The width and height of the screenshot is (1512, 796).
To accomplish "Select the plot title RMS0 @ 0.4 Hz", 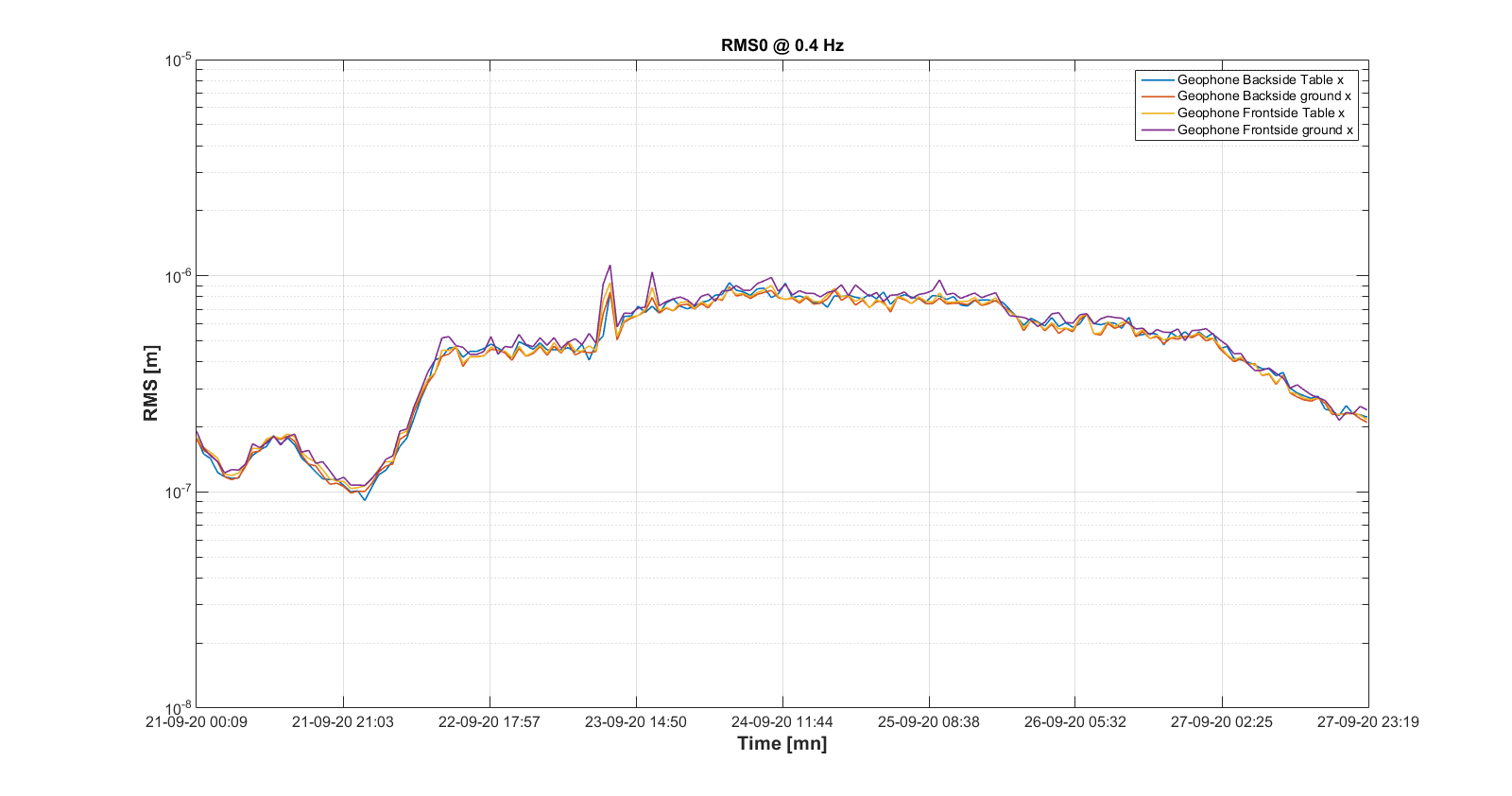I will [x=782, y=45].
